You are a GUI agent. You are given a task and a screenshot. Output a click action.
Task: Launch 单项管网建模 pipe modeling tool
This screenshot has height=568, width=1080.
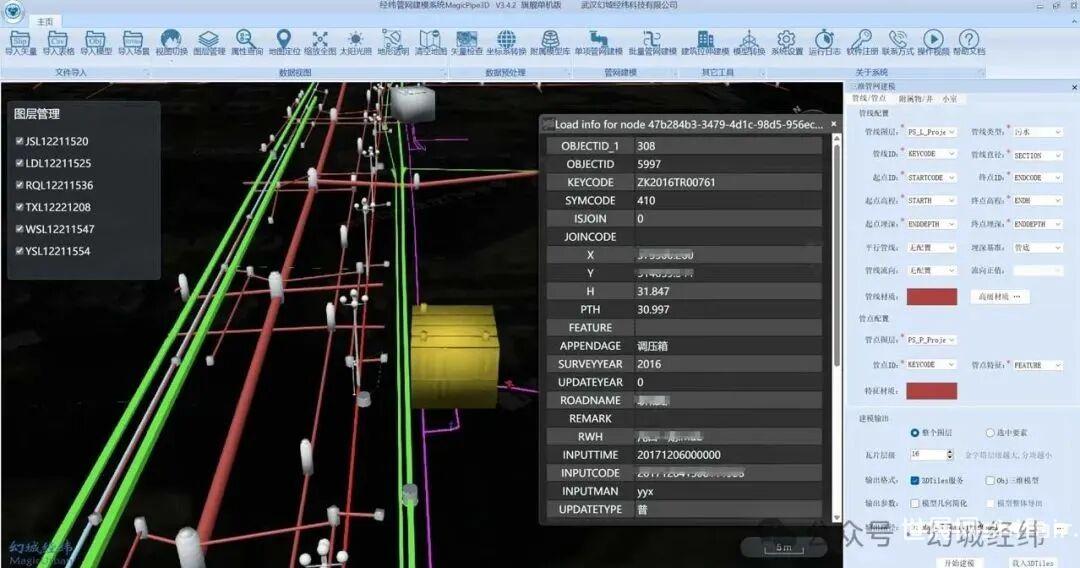[x=598, y=42]
